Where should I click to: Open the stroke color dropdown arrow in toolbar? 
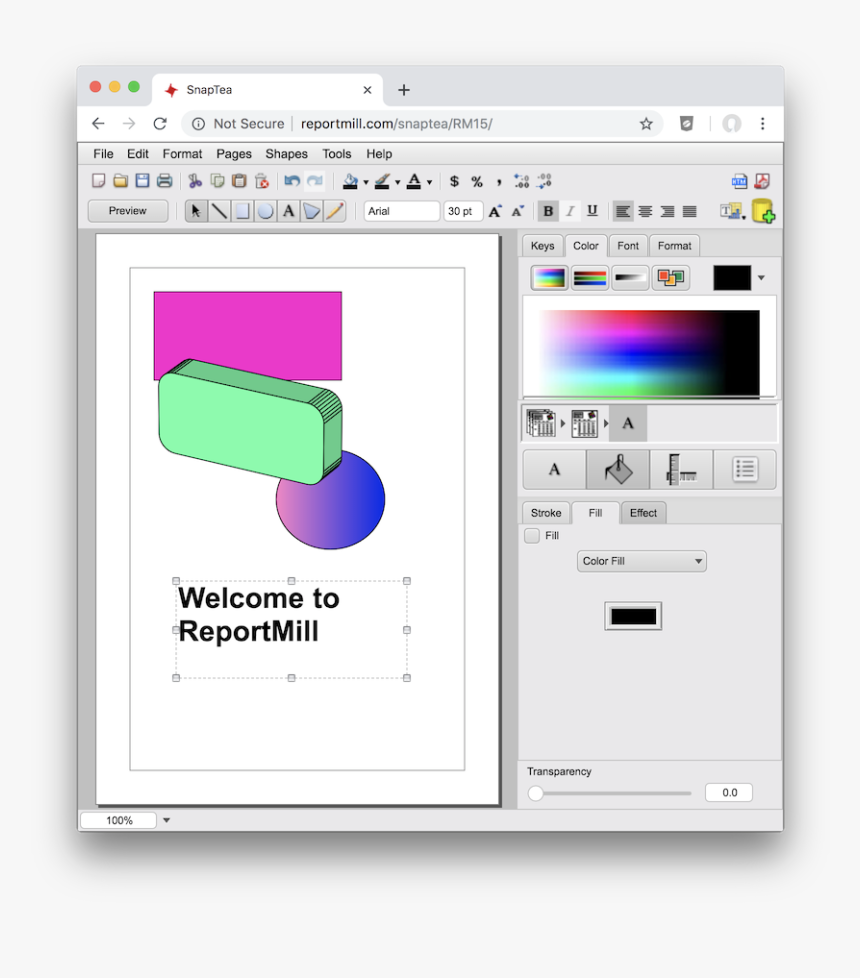[397, 182]
